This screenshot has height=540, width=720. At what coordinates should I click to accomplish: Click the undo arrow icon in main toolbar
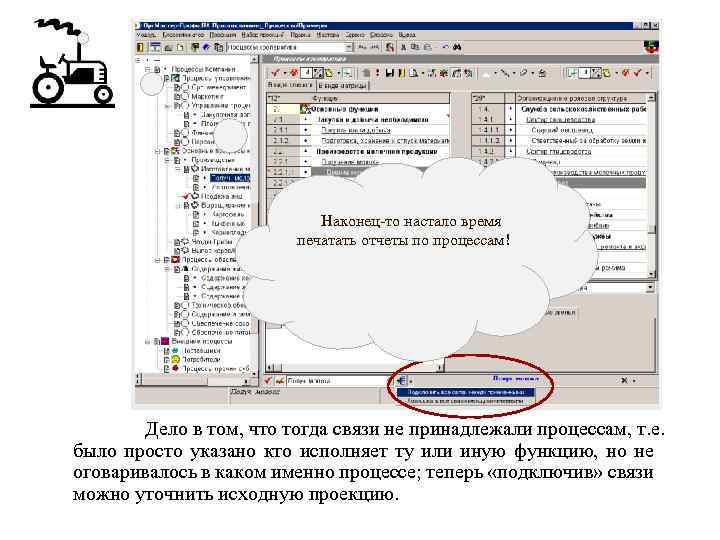click(x=444, y=47)
